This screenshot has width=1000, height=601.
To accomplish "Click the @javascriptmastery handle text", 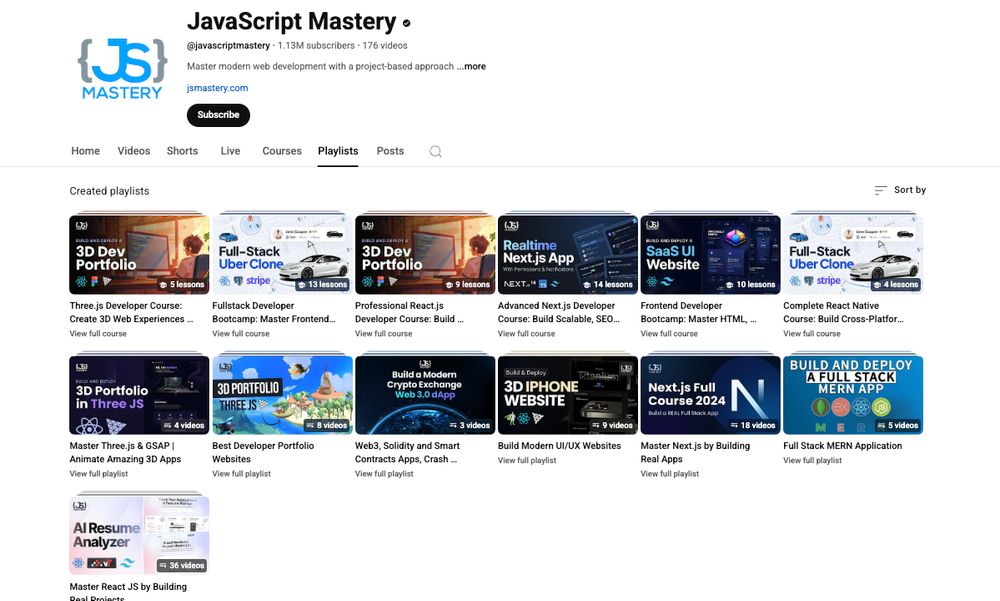I will (228, 46).
